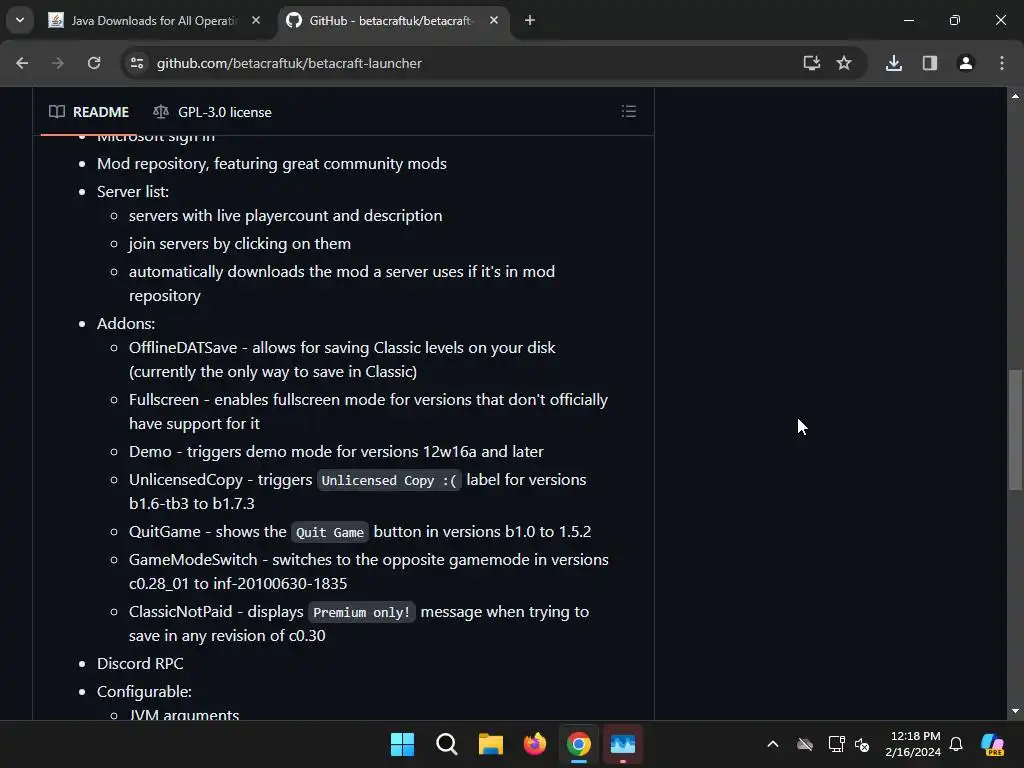
Task: Reload the current page
Action: click(x=94, y=63)
